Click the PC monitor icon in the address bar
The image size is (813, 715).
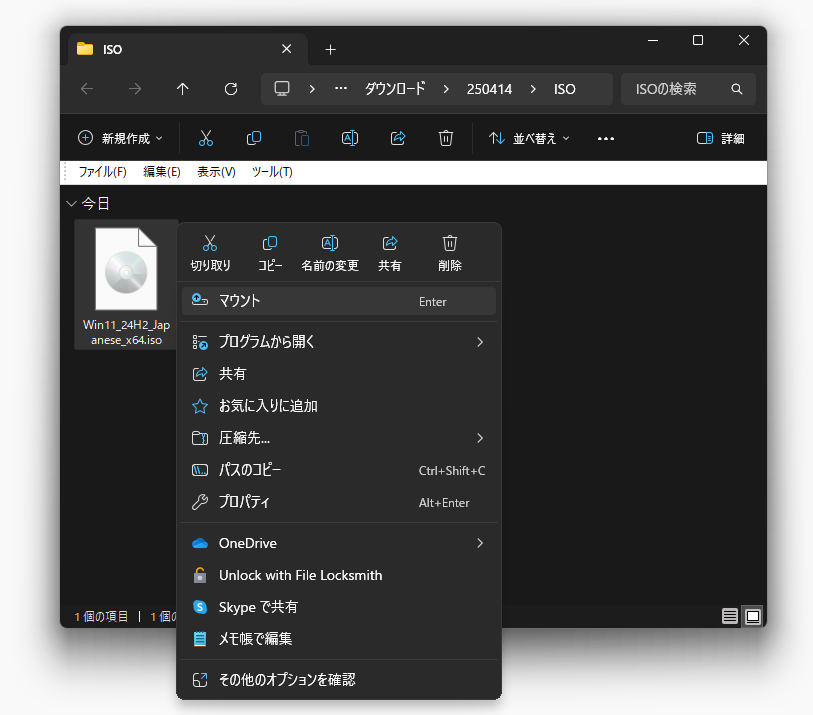(x=282, y=89)
